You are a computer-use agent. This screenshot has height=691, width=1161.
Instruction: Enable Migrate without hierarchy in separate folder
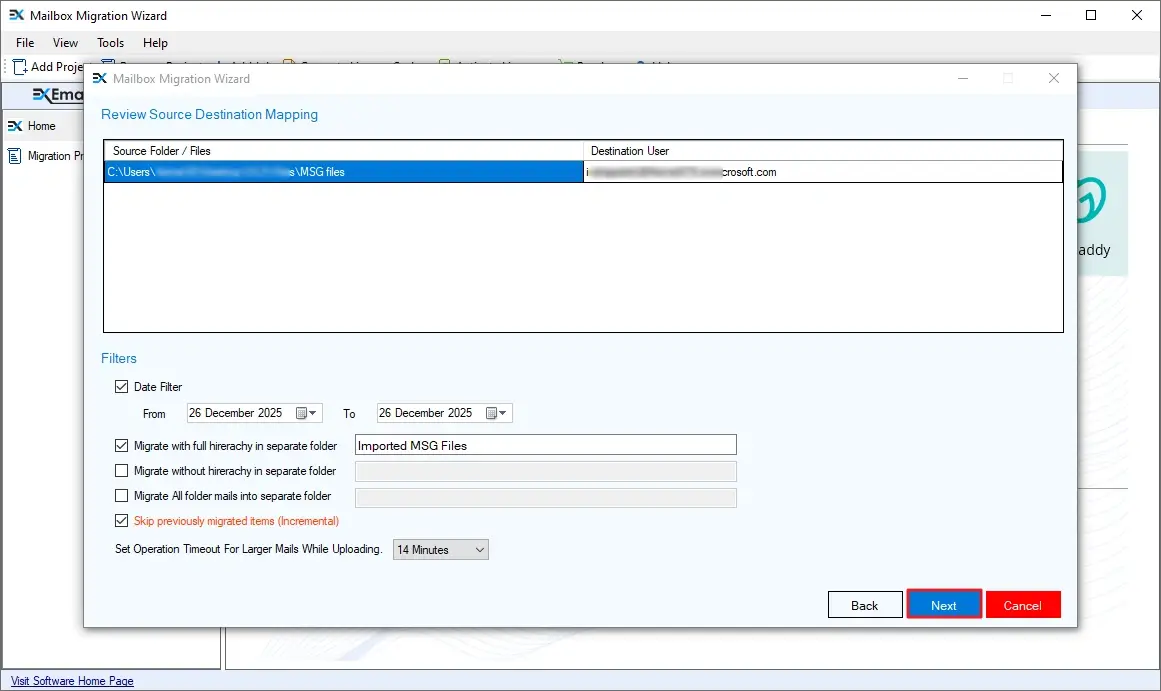[x=121, y=470]
